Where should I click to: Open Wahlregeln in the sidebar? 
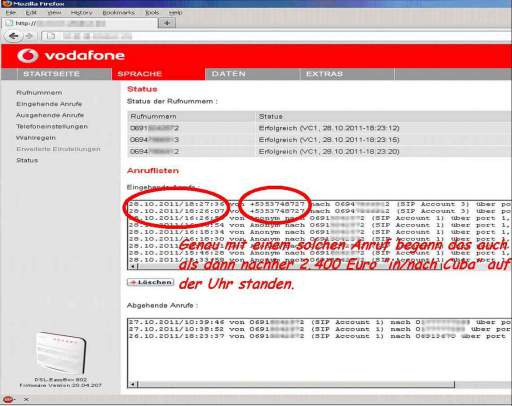[36, 138]
